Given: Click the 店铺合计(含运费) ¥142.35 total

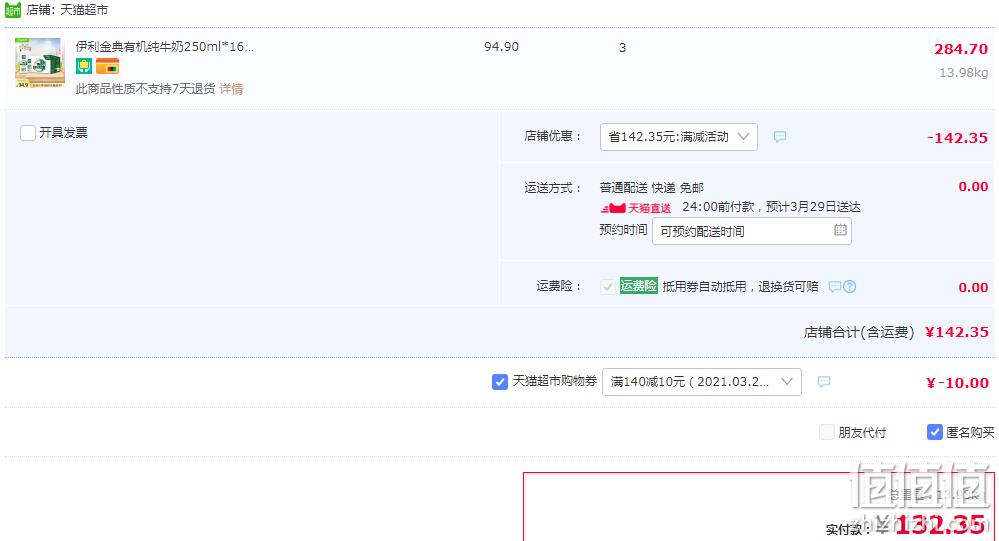Looking at the screenshot, I should coord(896,332).
